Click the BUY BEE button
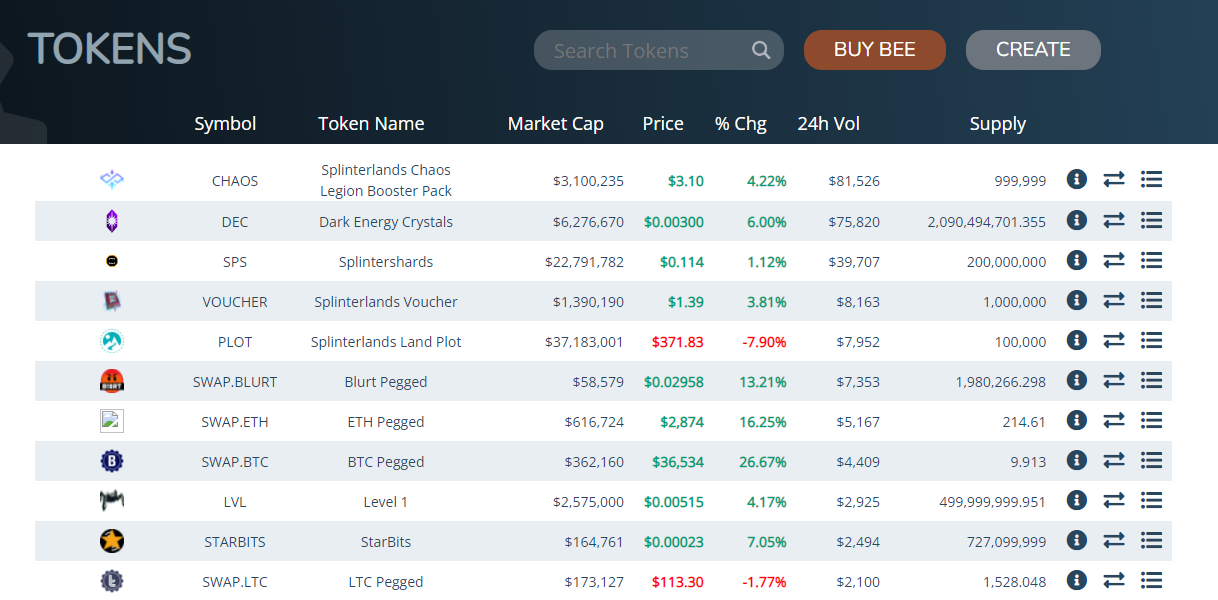1218x600 pixels. 875,50
